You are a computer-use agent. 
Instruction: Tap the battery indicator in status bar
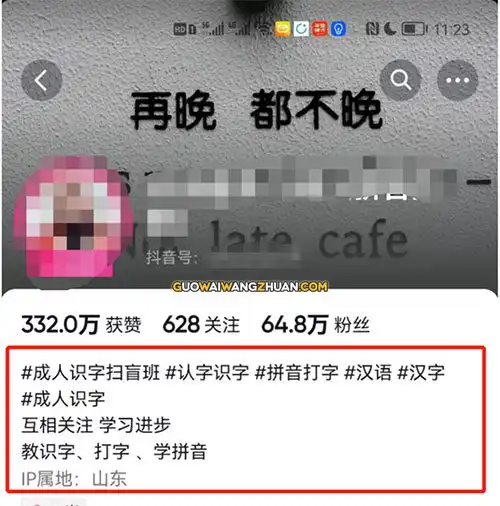pyautogui.click(x=414, y=29)
